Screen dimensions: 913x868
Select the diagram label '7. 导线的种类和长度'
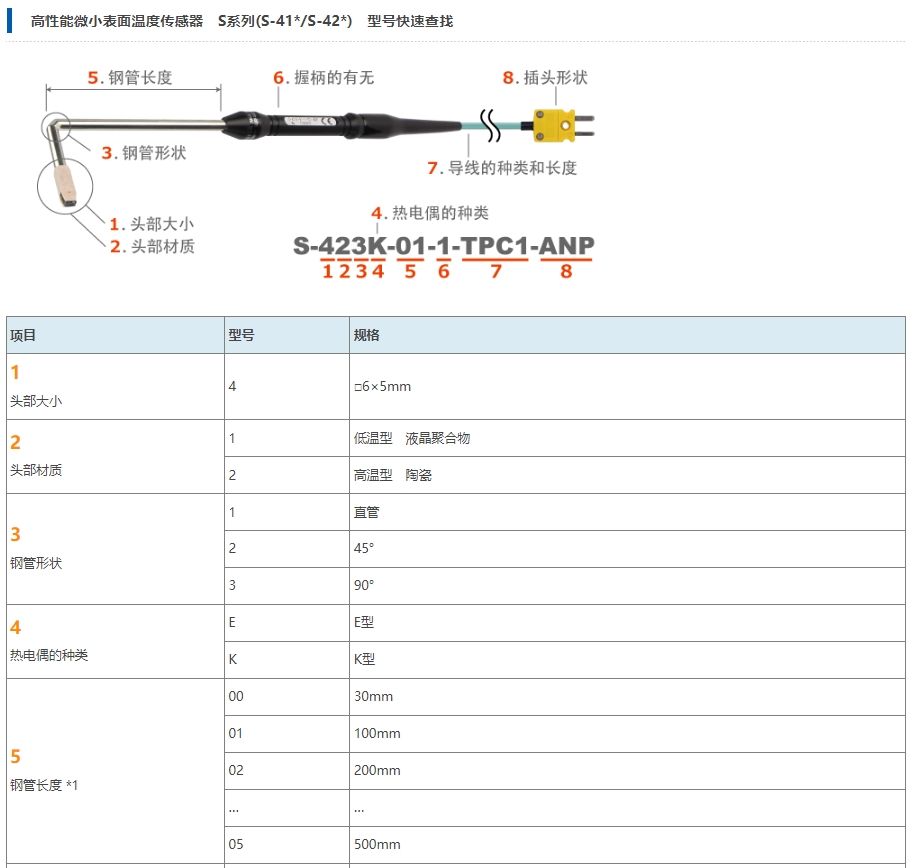(502, 168)
